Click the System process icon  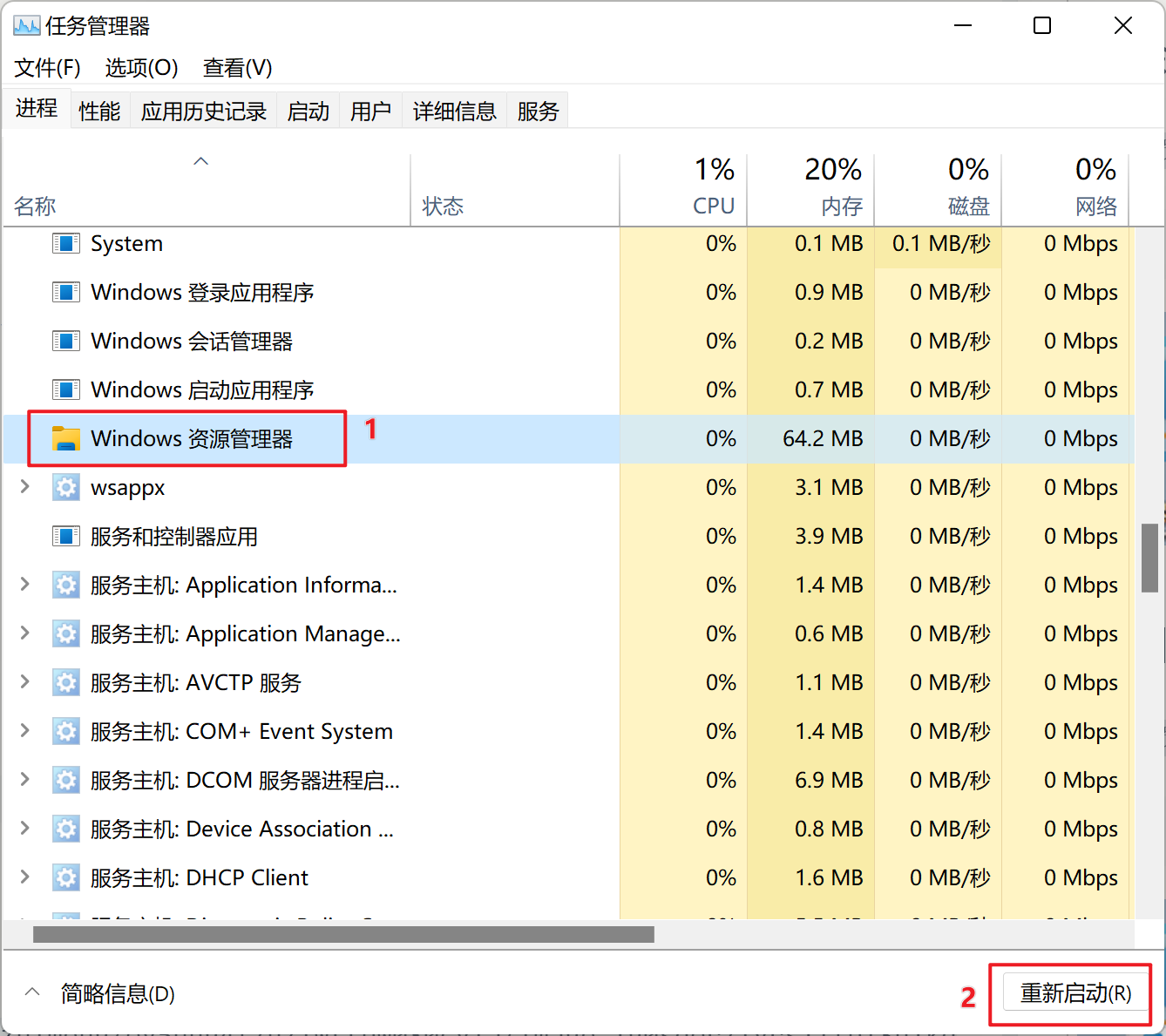click(66, 243)
